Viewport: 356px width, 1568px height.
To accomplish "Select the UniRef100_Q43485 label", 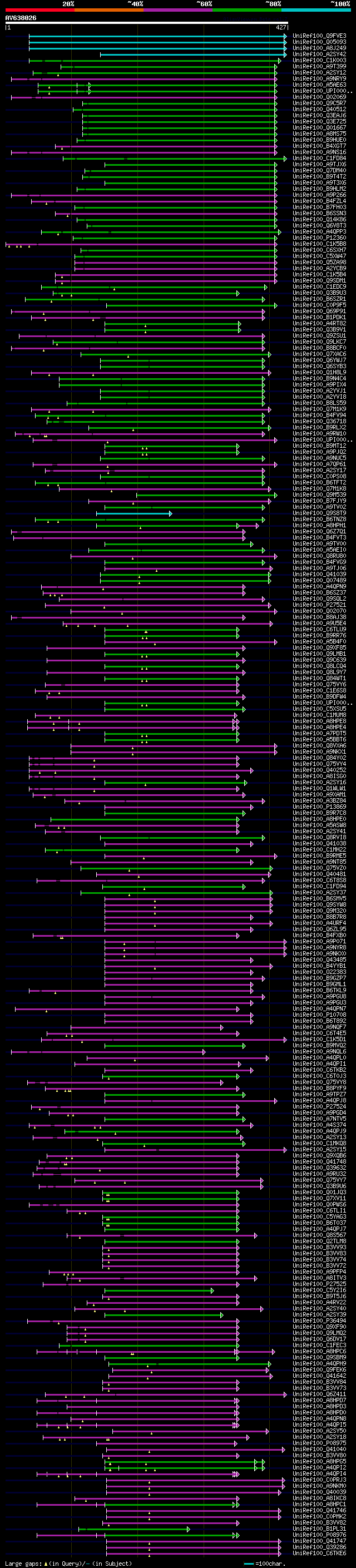I will pyautogui.click(x=319, y=960).
